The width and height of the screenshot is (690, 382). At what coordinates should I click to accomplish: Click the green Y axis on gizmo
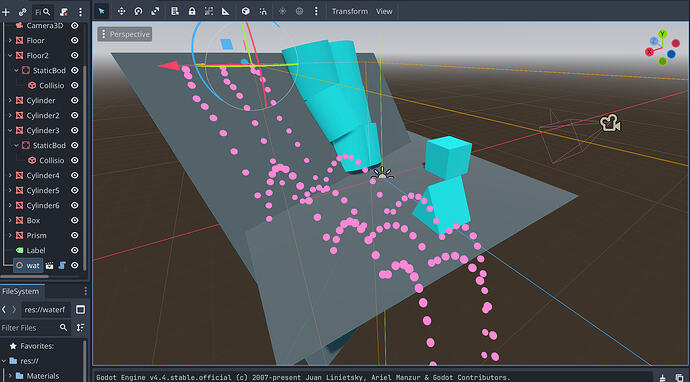click(662, 34)
